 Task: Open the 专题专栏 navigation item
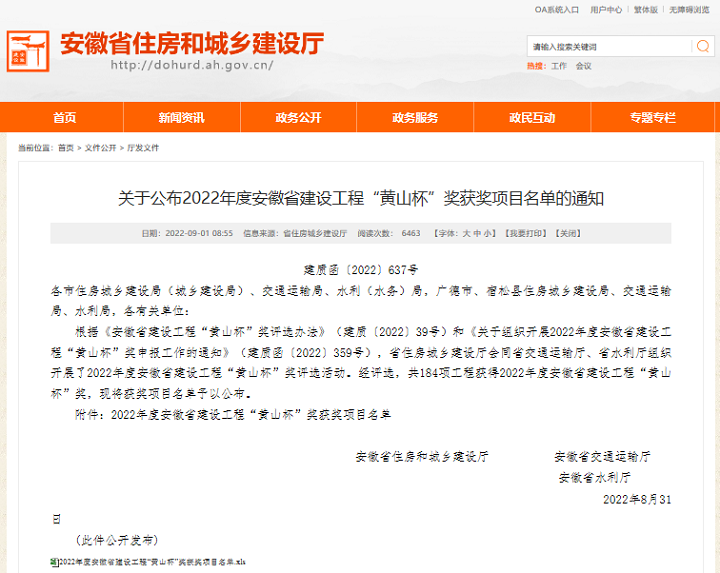pyautogui.click(x=652, y=117)
